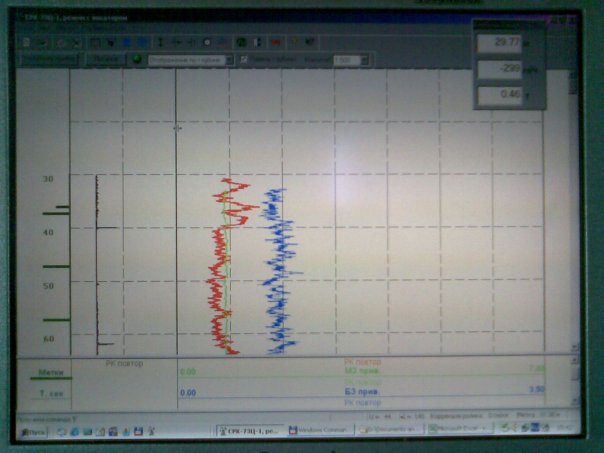The width and height of the screenshot is (604, 453).
Task: Toggle the checkbox right of the display dropdown
Action: click(x=246, y=60)
